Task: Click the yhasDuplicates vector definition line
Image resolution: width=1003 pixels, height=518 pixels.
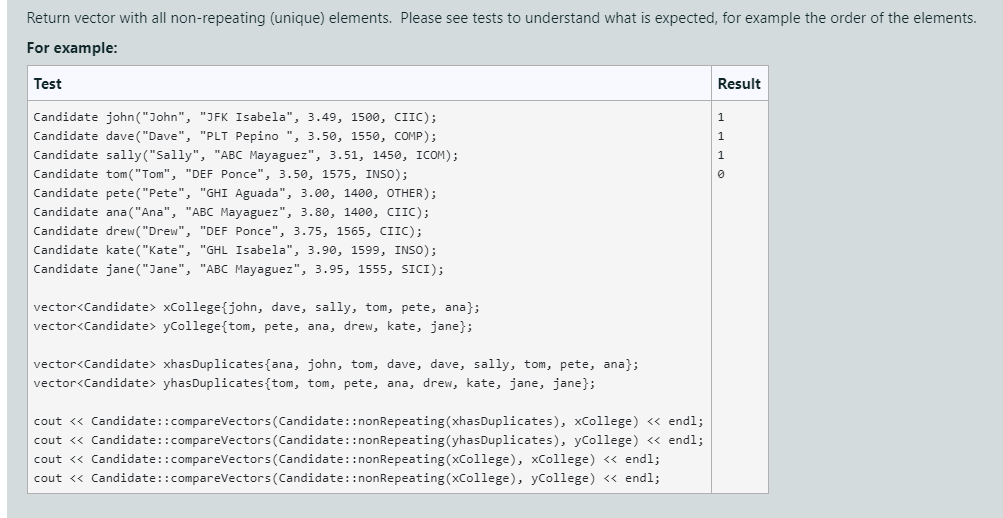Action: [314, 383]
